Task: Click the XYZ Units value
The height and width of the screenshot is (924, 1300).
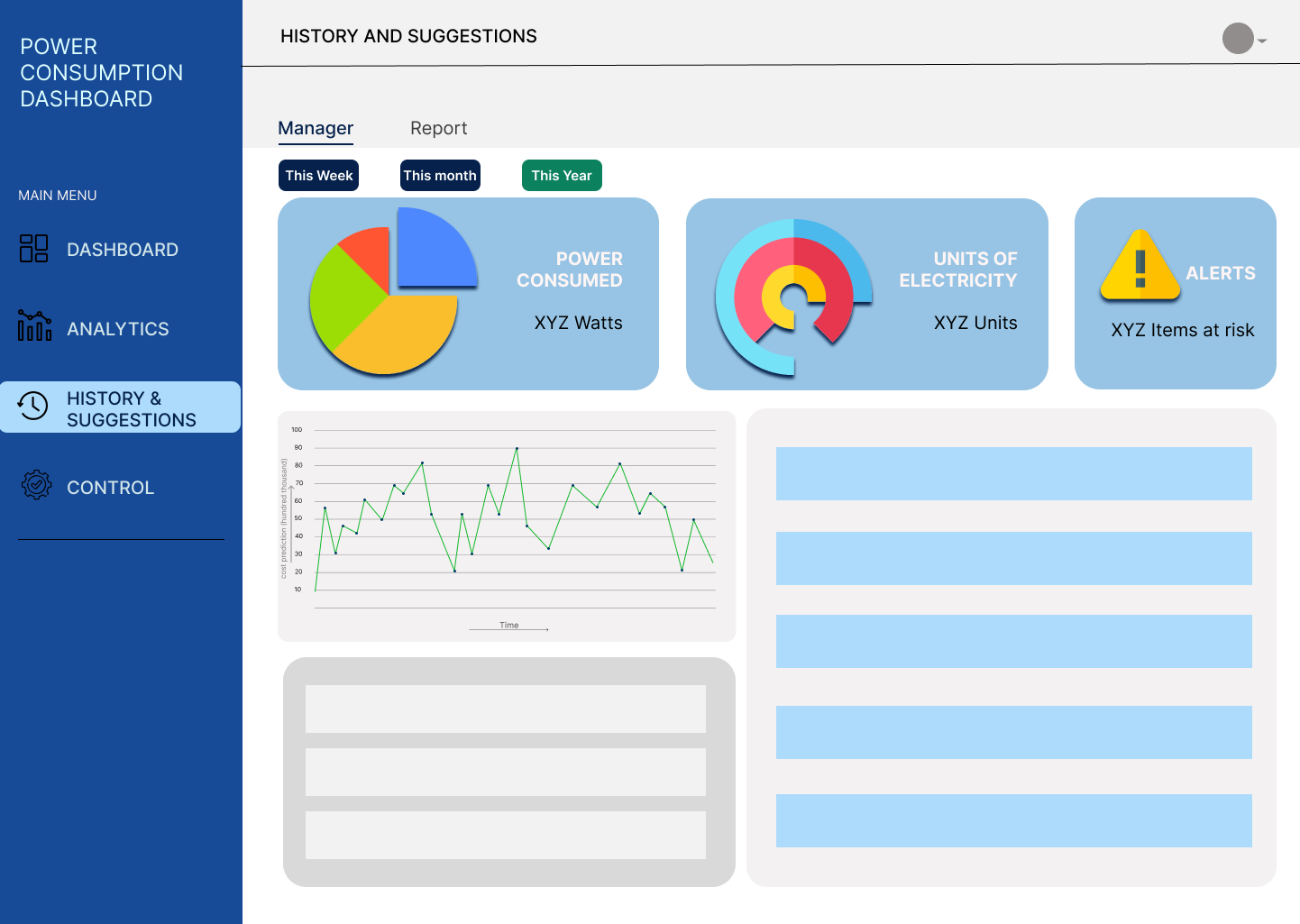Action: (x=975, y=323)
